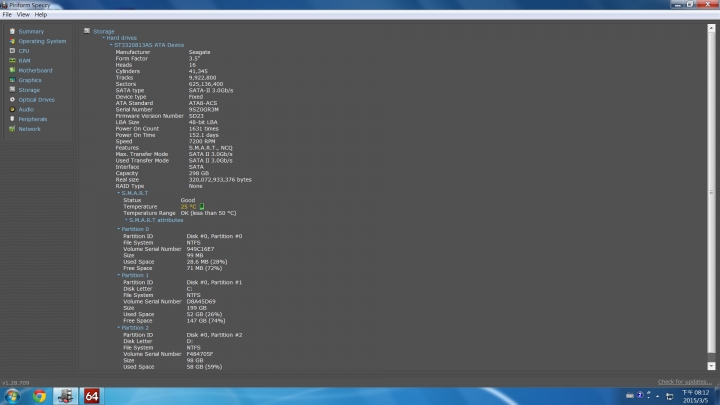The image size is (720, 405).
Task: Open the red 64 app on the taskbar
Action: pos(91,396)
